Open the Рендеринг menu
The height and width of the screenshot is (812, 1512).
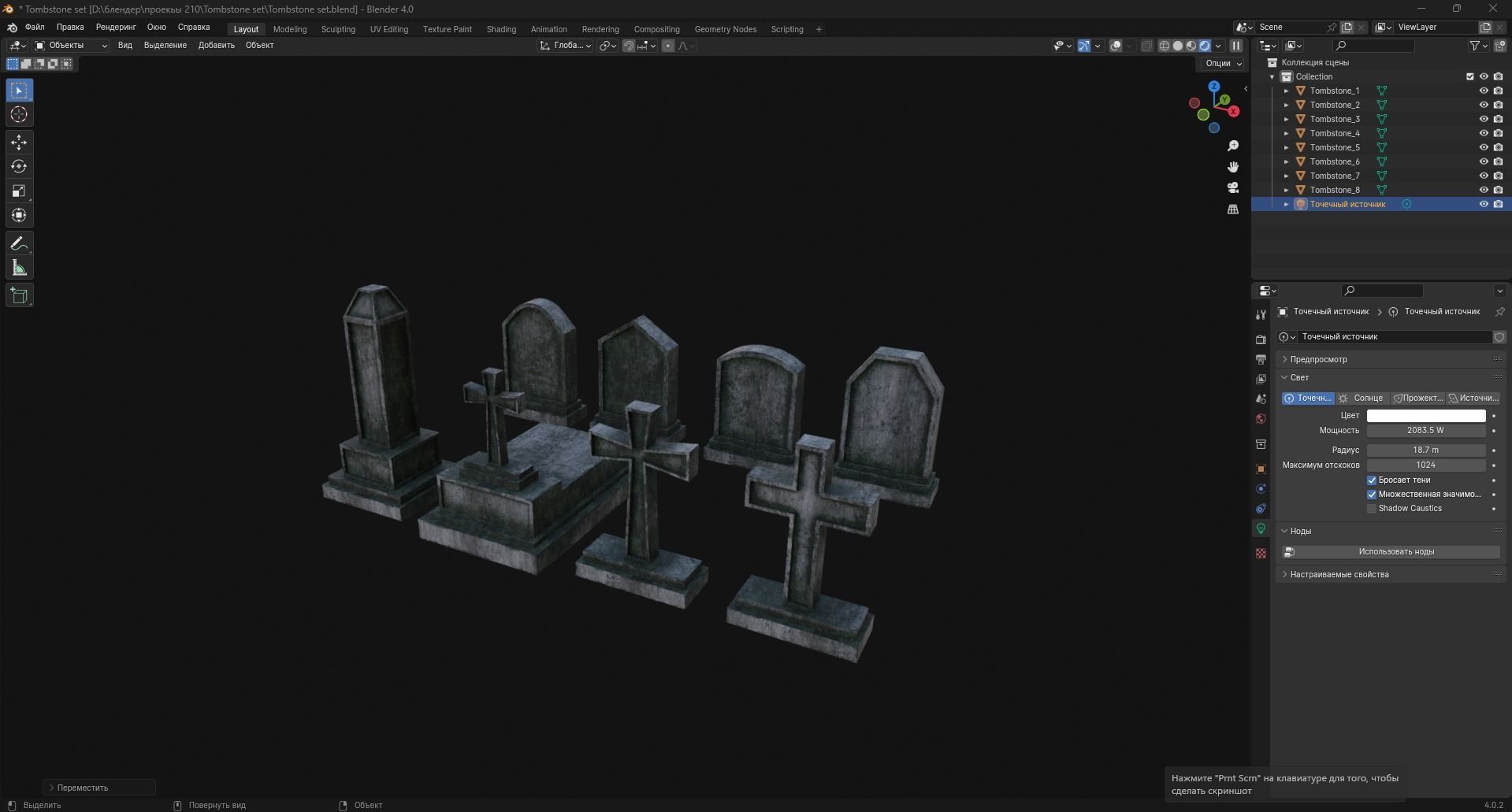pyautogui.click(x=116, y=27)
